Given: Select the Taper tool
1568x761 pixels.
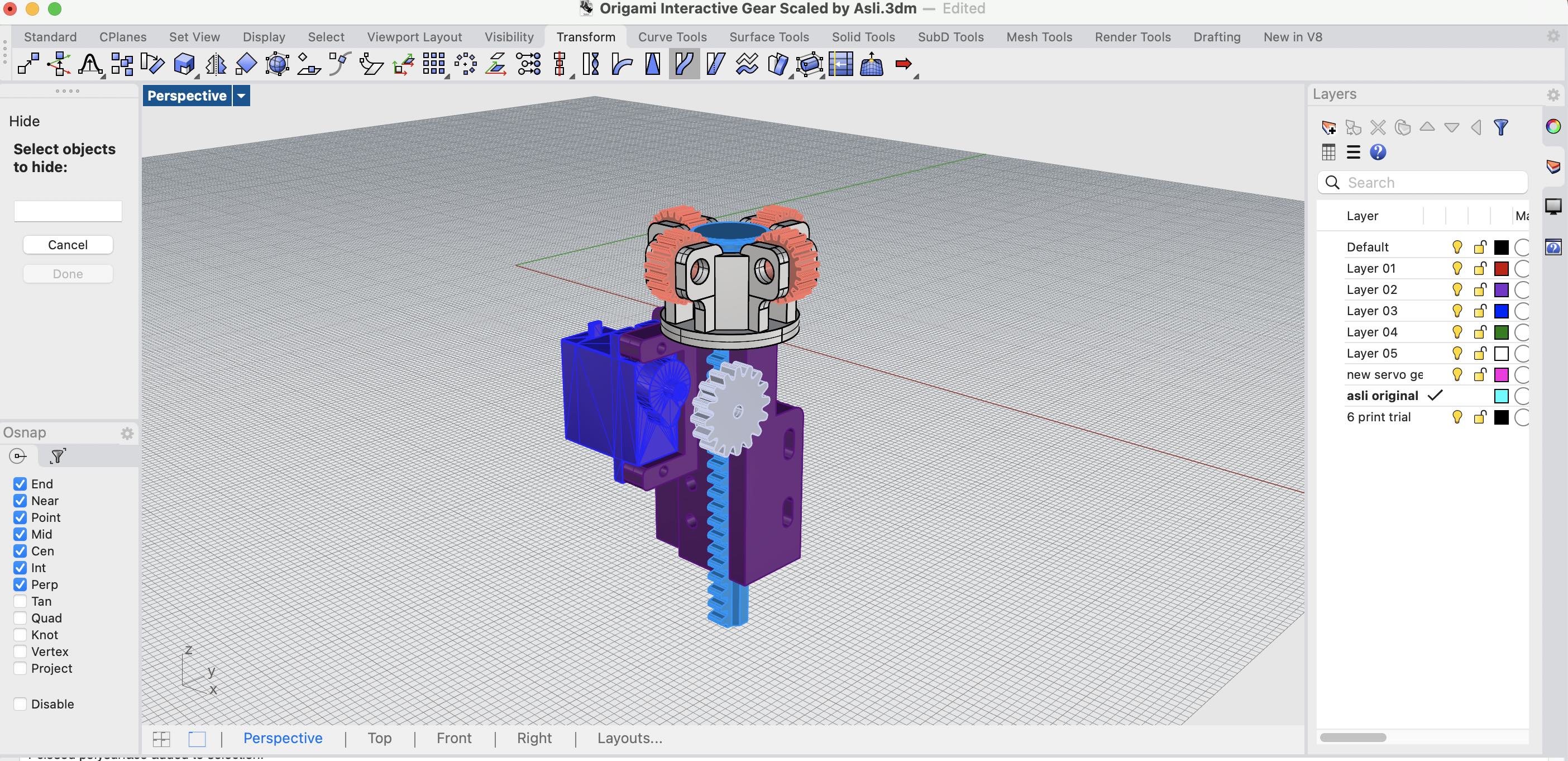Looking at the screenshot, I should (653, 64).
